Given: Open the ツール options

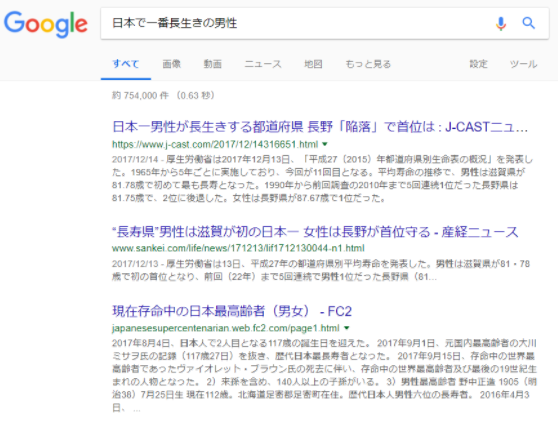Looking at the screenshot, I should tap(523, 64).
